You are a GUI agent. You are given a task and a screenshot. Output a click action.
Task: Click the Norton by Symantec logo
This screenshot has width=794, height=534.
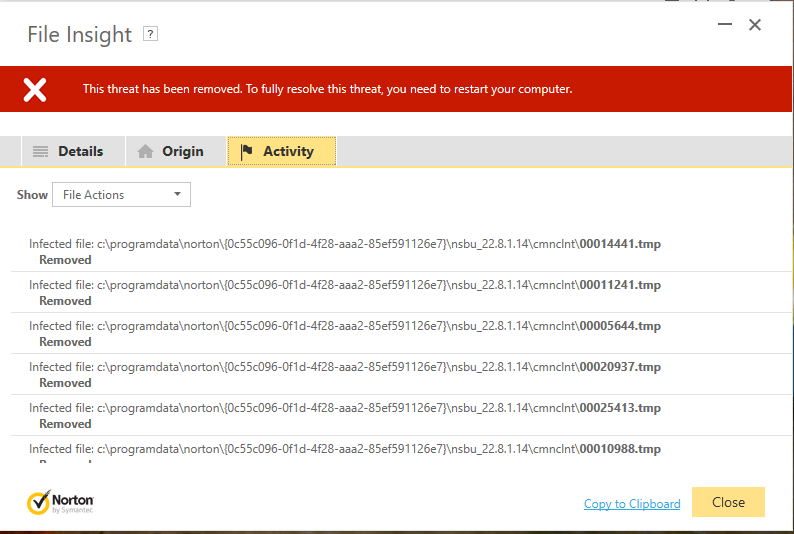point(60,502)
